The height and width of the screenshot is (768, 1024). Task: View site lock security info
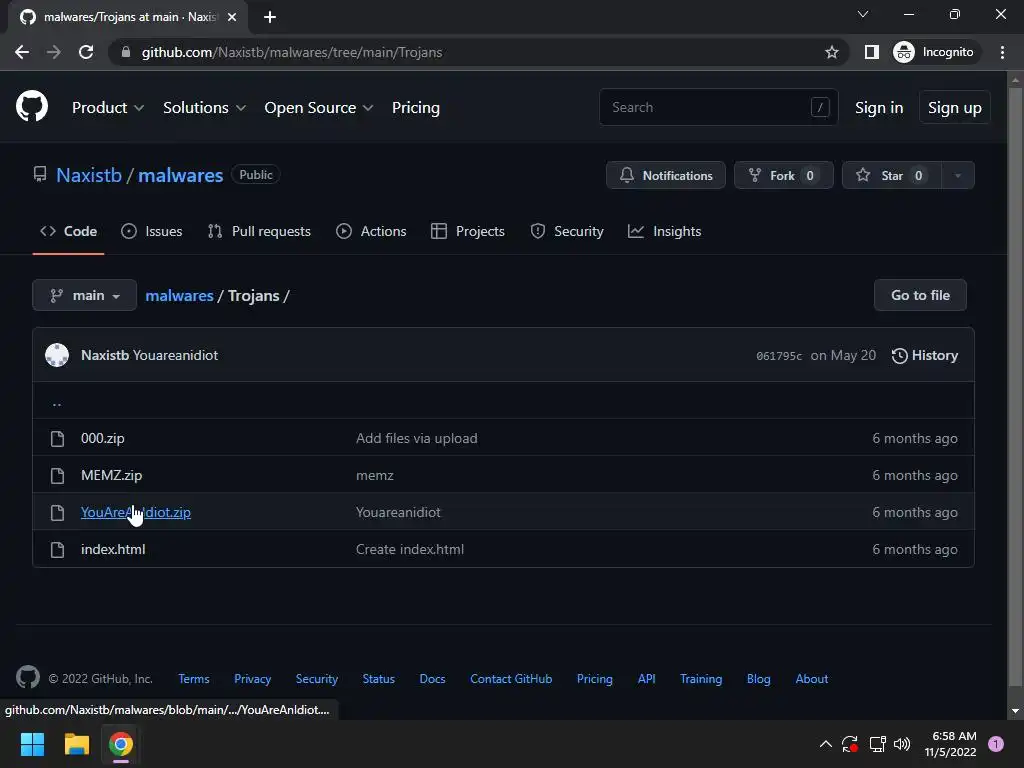click(x=126, y=52)
